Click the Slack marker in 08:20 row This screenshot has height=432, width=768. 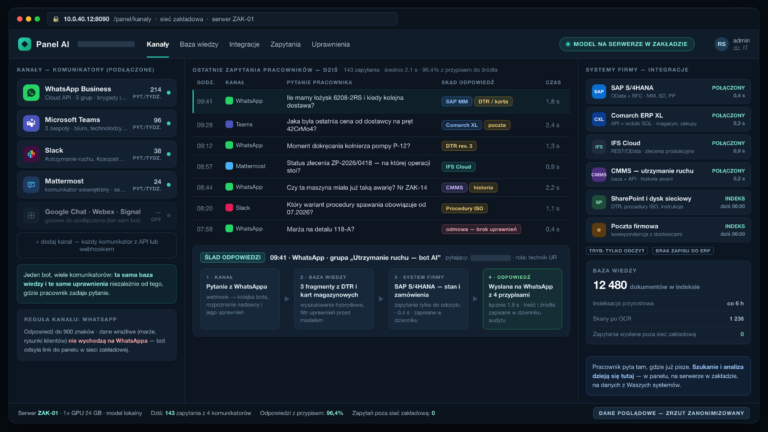coord(229,208)
